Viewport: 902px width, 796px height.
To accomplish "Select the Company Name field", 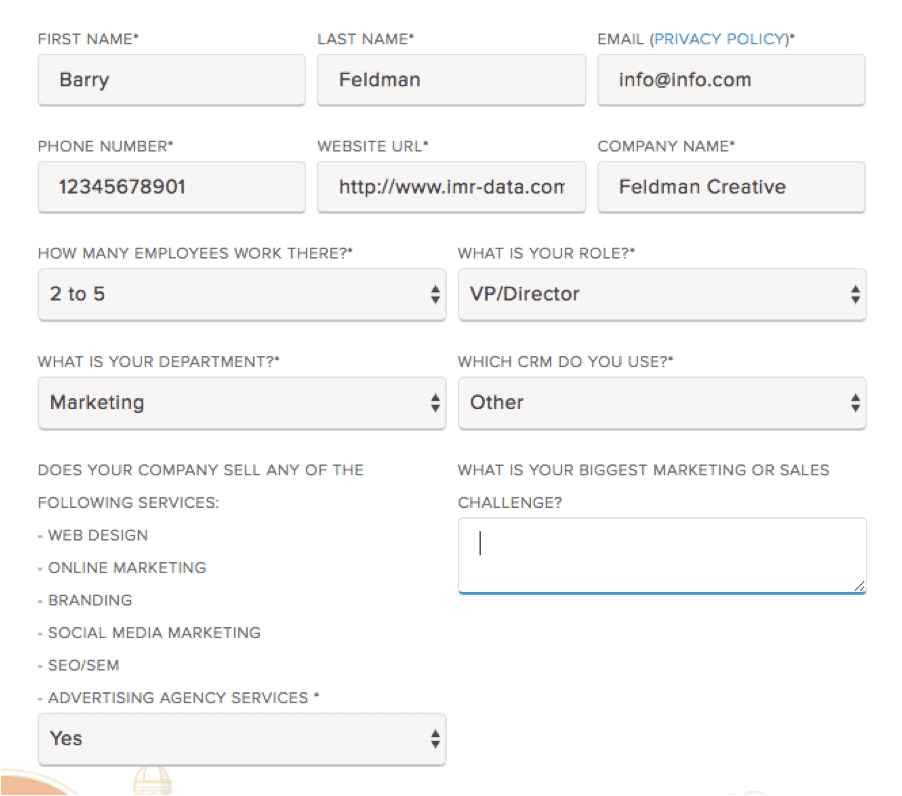I will point(731,187).
